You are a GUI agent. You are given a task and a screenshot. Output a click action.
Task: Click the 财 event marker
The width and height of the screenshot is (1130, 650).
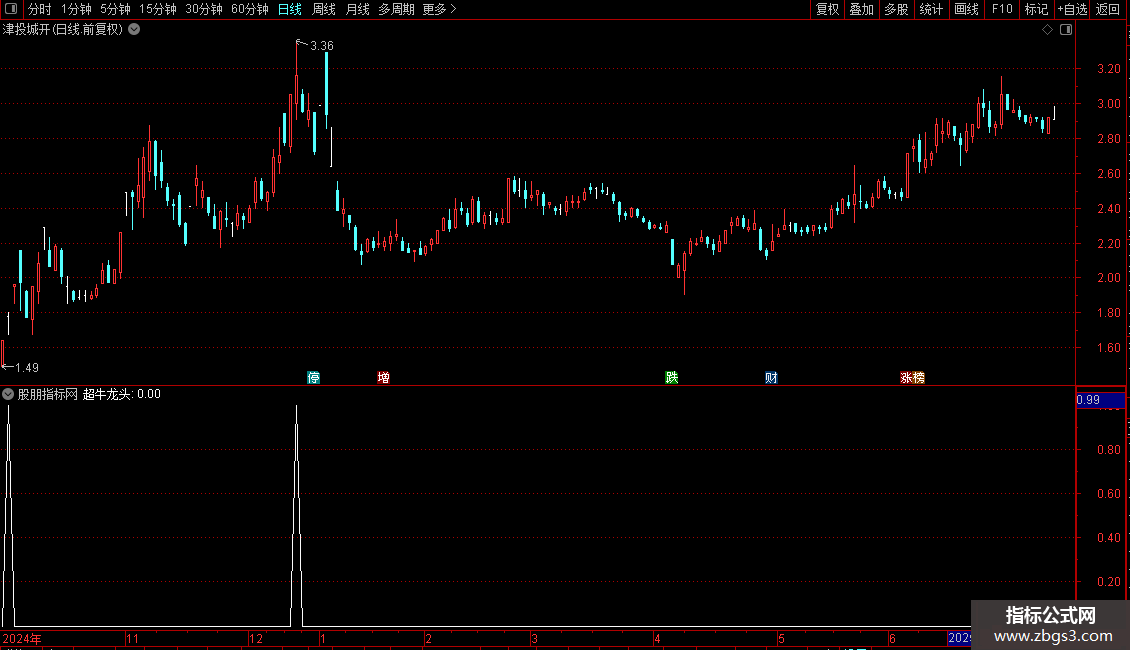(x=771, y=377)
